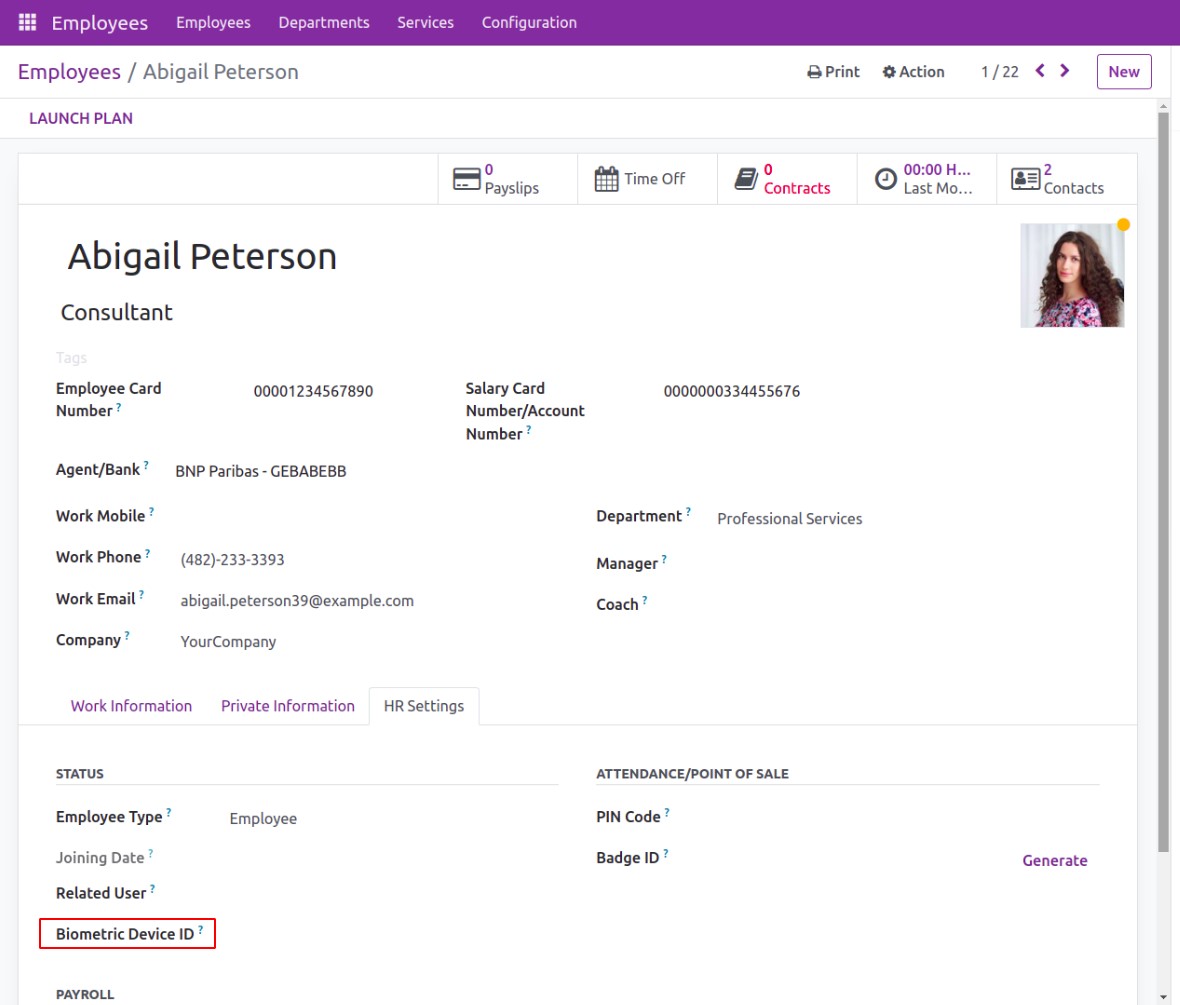Go to previous employee record arrow
The width and height of the screenshot is (1180, 1005).
point(1040,71)
